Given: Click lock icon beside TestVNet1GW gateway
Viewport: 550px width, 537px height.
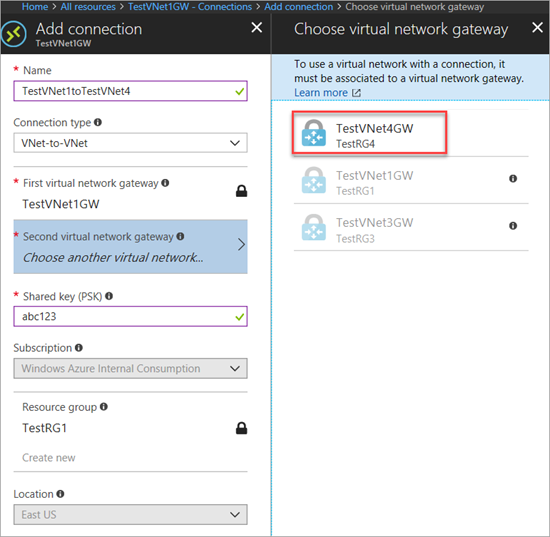Looking at the screenshot, I should 241,191.
